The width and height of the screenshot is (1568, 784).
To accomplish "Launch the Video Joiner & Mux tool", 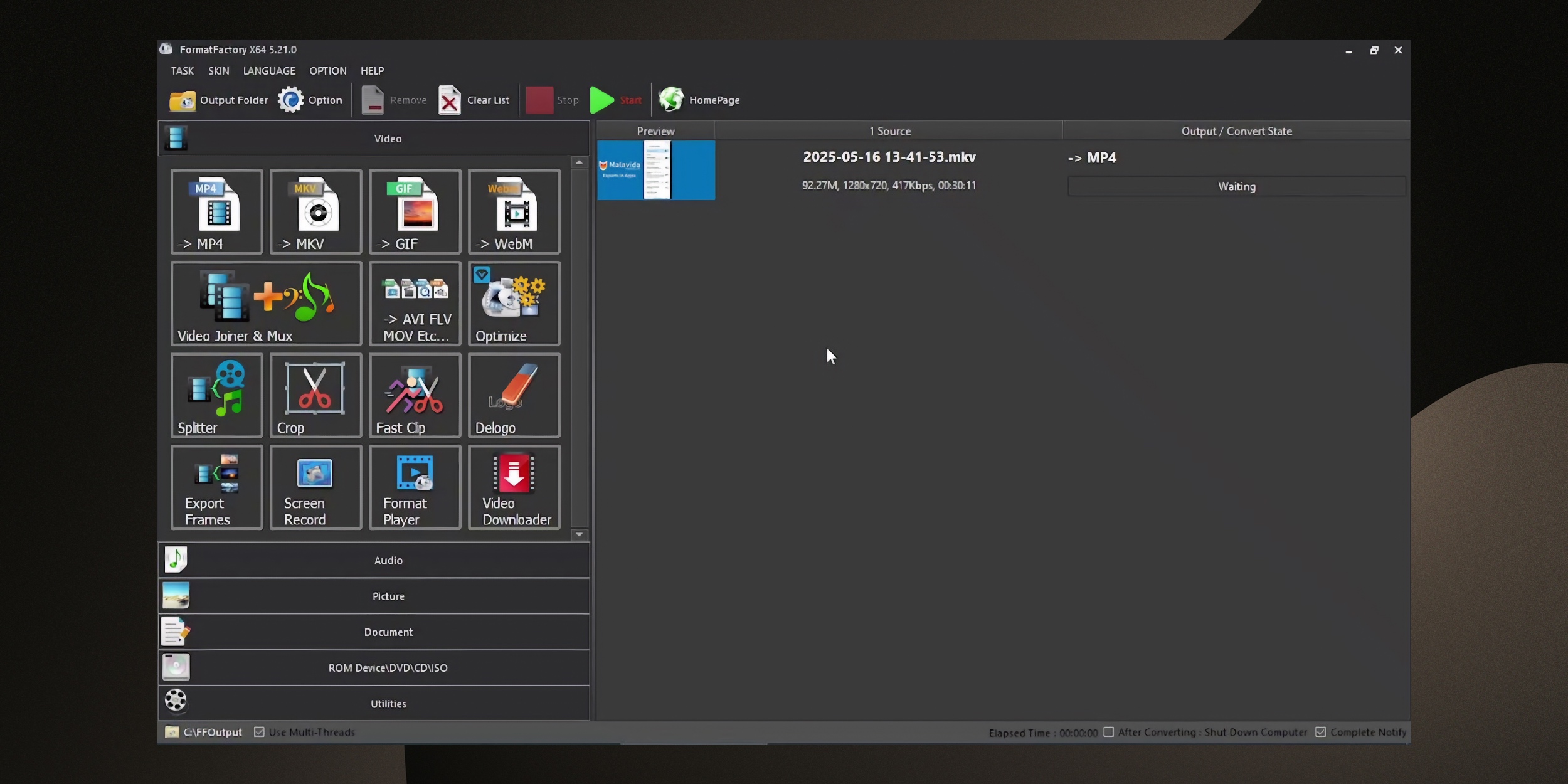I will (266, 304).
